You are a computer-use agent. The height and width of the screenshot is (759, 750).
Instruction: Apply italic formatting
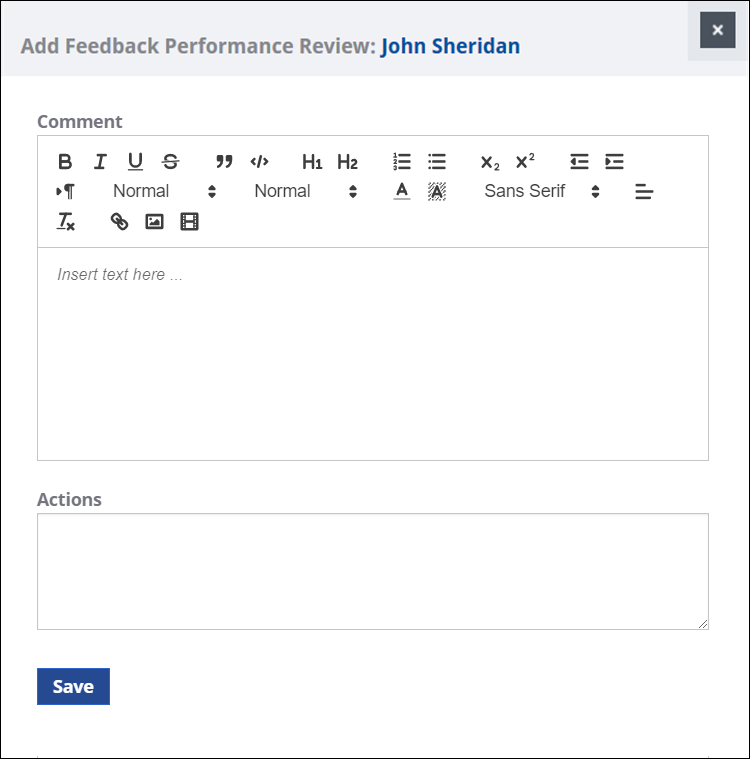100,162
